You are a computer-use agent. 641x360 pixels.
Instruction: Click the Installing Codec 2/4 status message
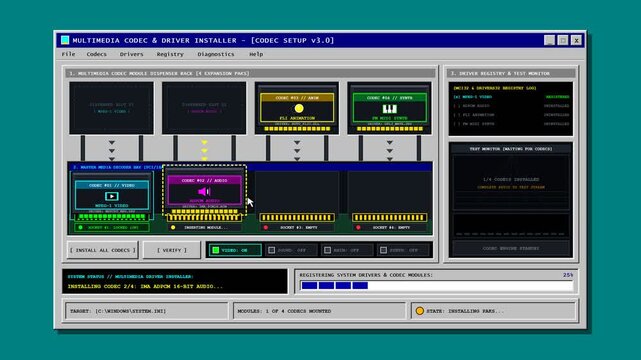[x=145, y=286]
